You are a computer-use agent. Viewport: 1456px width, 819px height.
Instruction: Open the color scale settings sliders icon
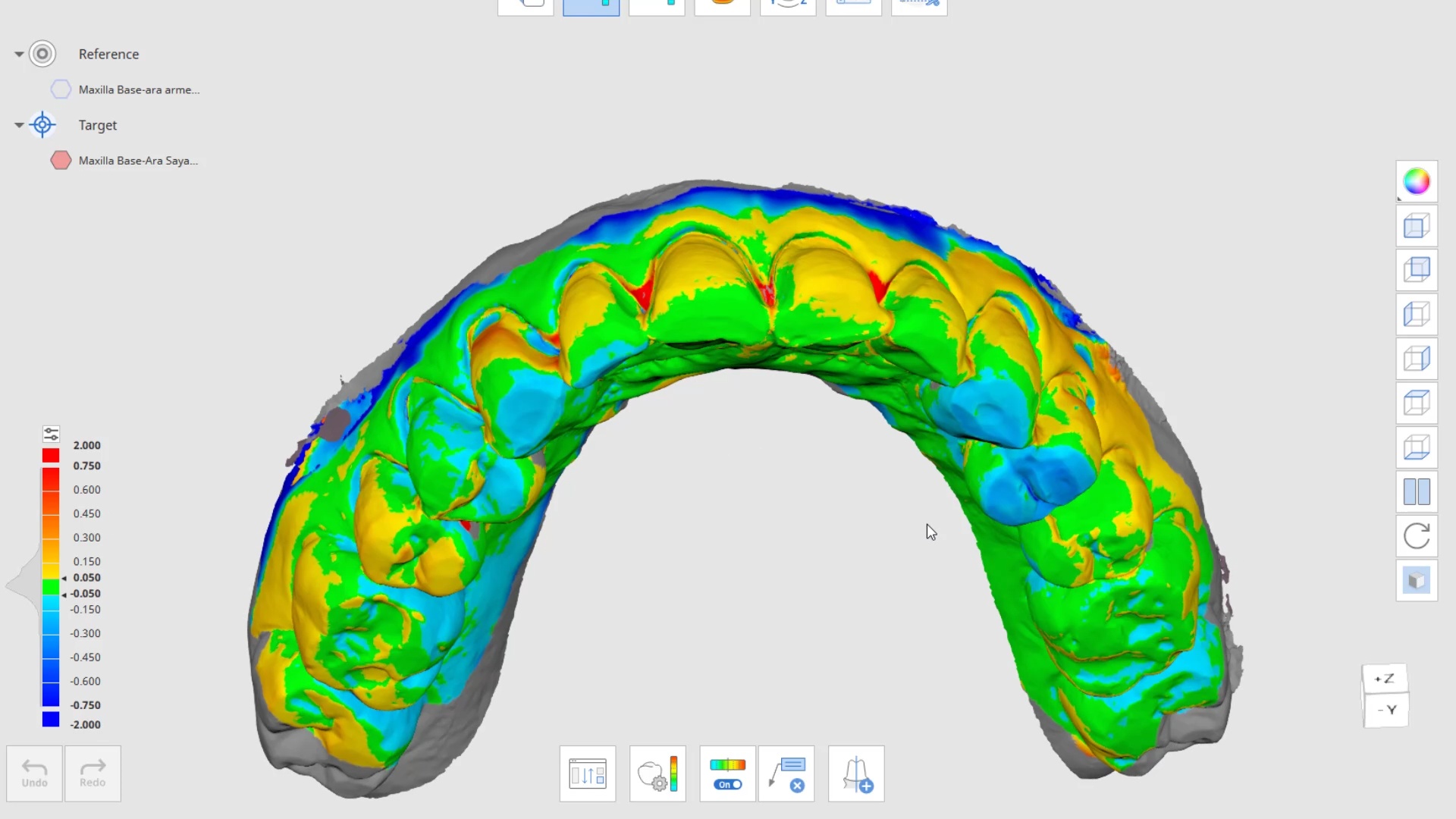51,434
